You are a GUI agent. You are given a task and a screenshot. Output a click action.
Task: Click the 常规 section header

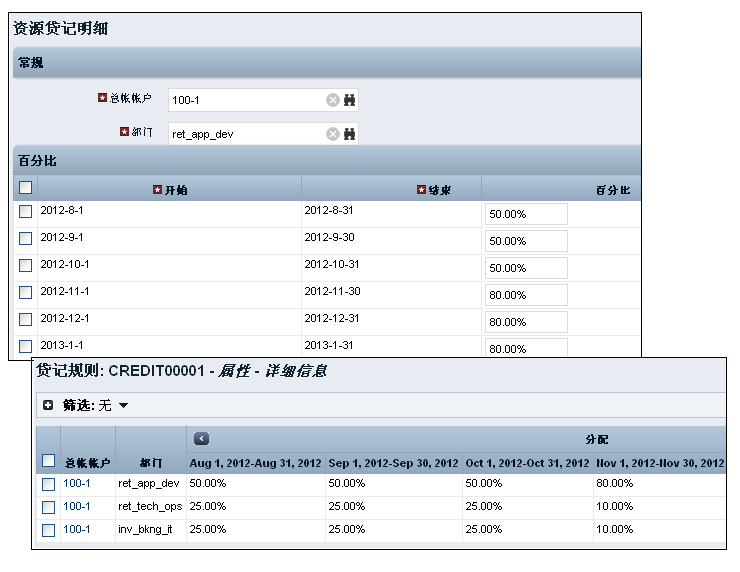tap(327, 62)
